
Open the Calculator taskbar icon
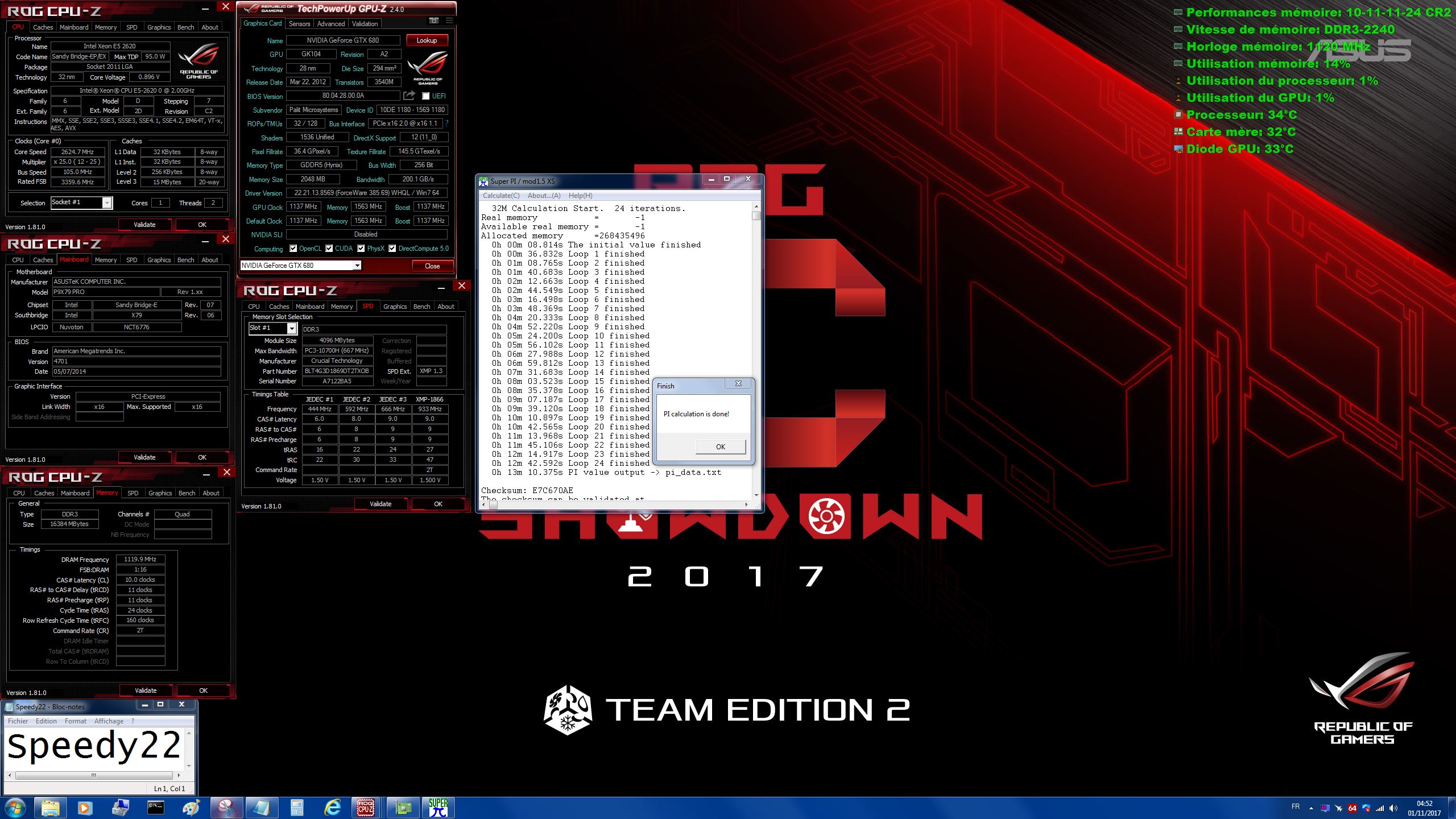tap(297, 808)
